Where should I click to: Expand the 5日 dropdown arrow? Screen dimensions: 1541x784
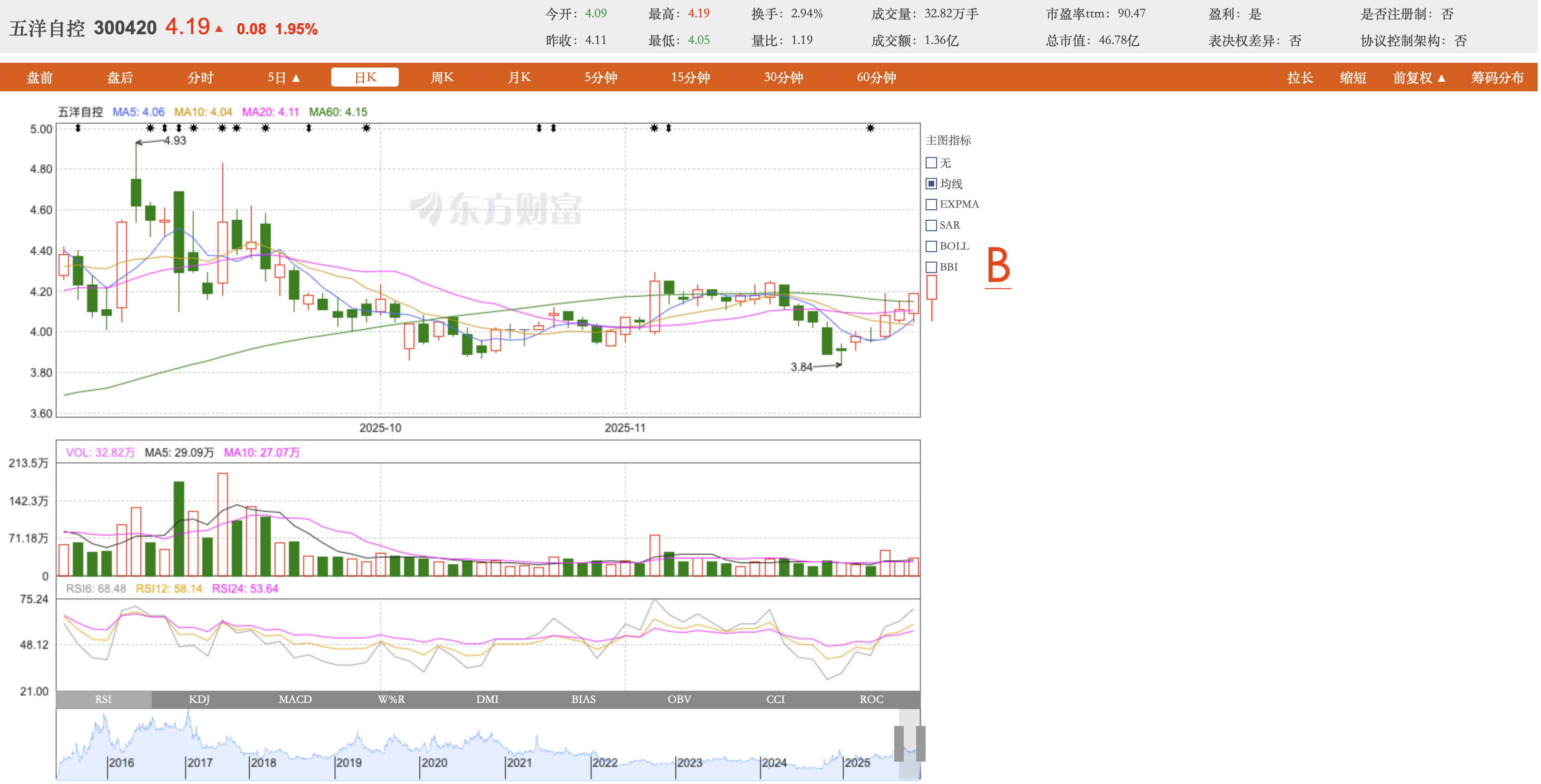(x=296, y=78)
